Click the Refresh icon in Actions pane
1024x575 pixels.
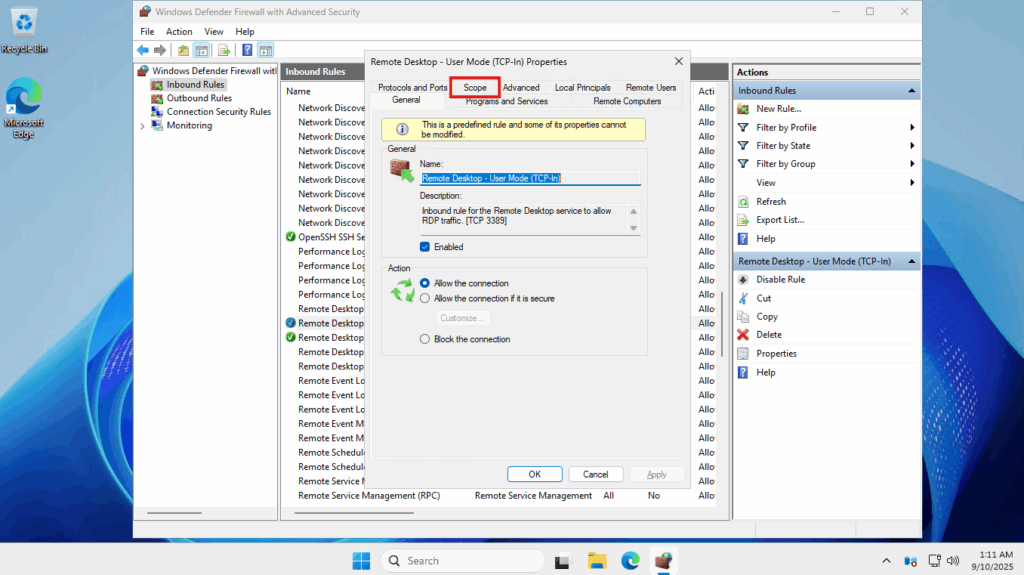(x=743, y=202)
